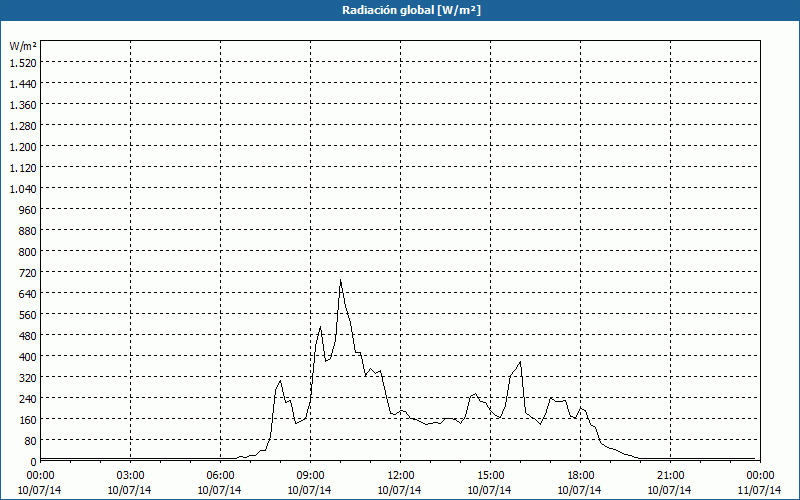Click the curve peak just before 08:00
800x500 pixels.
click(x=280, y=381)
